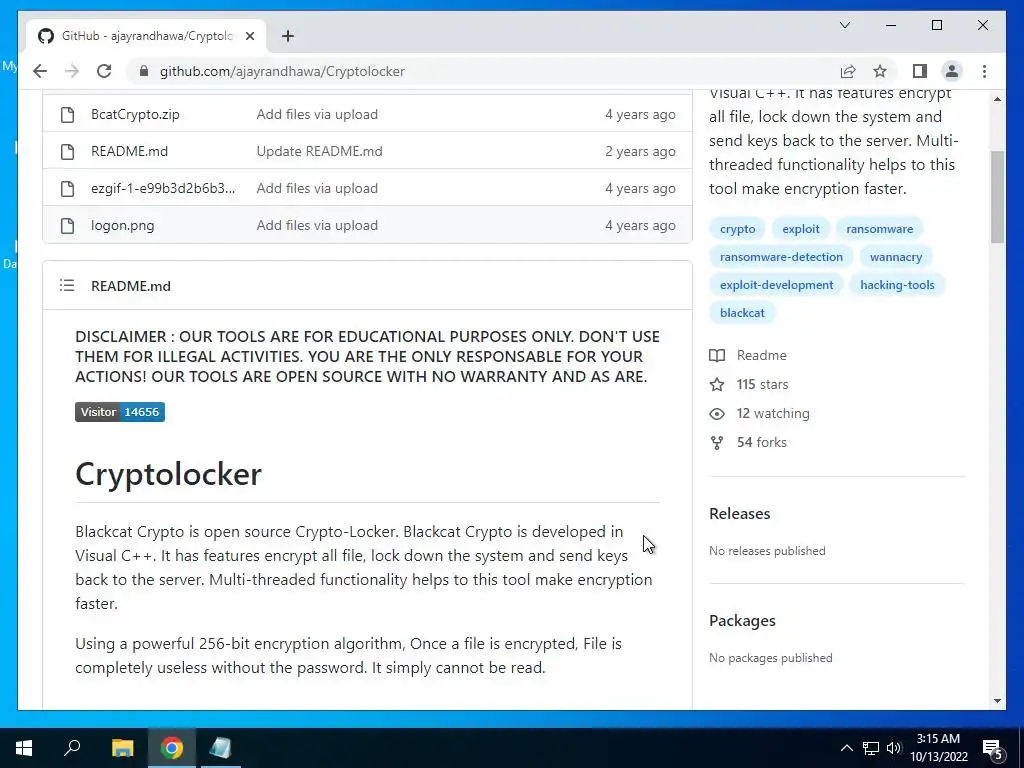Bookmark this tab with the star icon

(x=880, y=71)
